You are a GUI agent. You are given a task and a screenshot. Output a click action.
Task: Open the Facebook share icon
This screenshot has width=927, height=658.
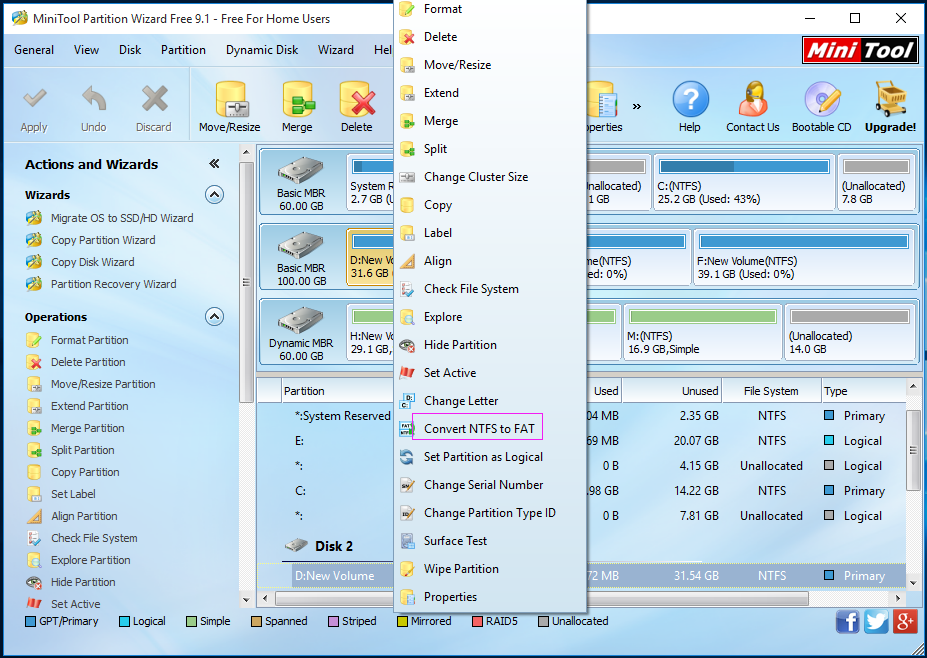pos(847,622)
